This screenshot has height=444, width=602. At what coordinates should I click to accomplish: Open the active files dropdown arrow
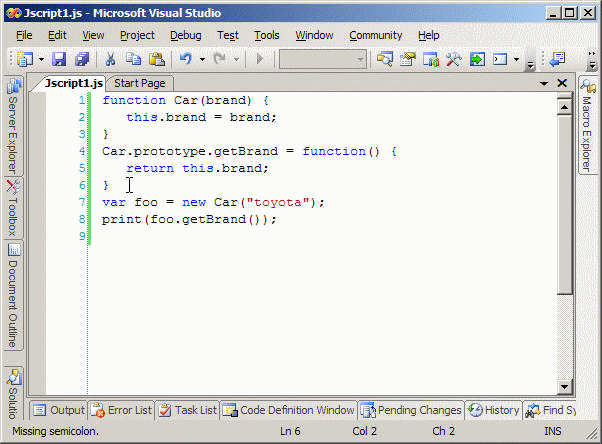pyautogui.click(x=544, y=84)
